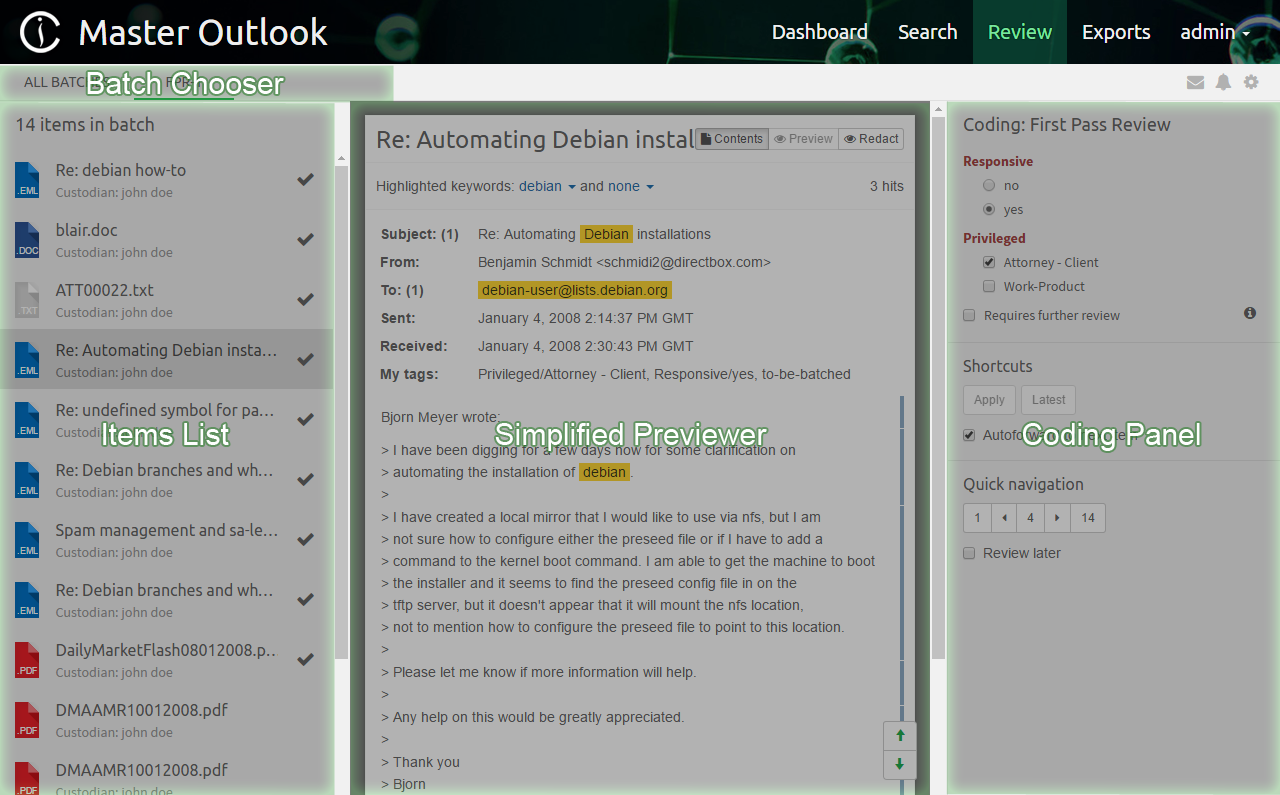This screenshot has height=795, width=1280.
Task: Switch to the Dashboard page
Action: coord(819,31)
